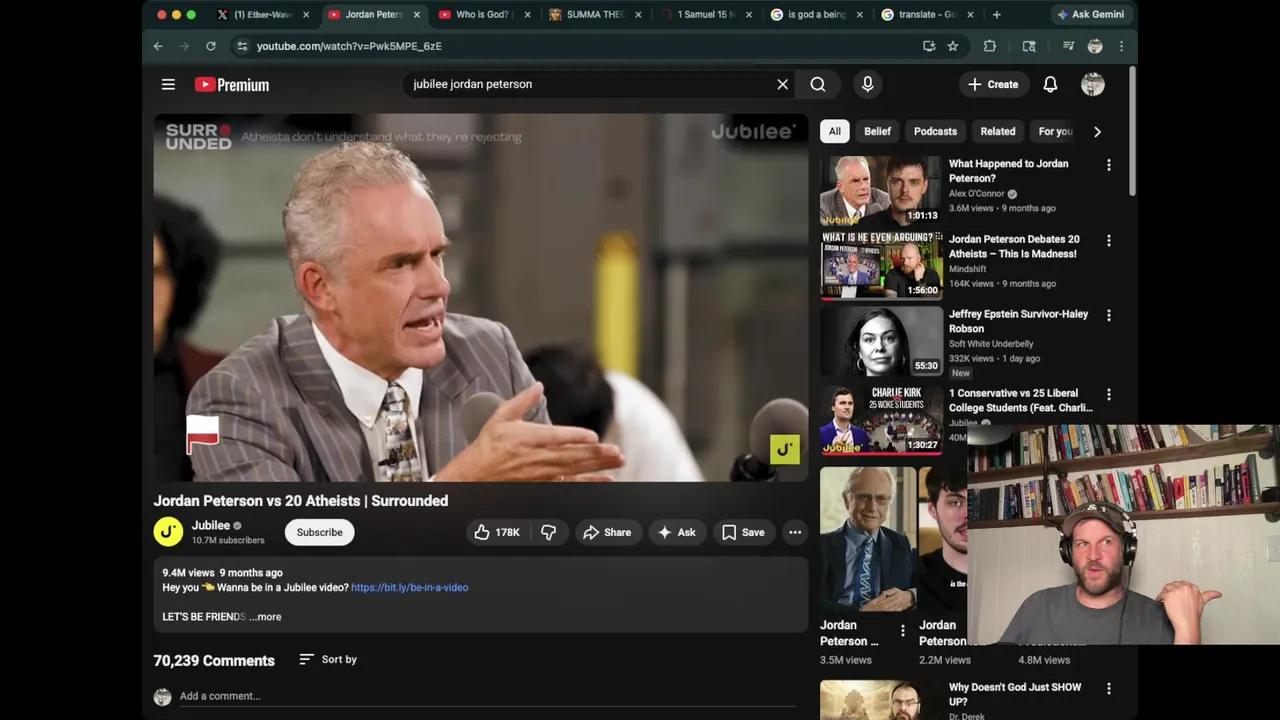Viewport: 1280px width, 720px height.
Task: Open options for 1 Conservative vs 25 Liberal
Action: (1108, 395)
